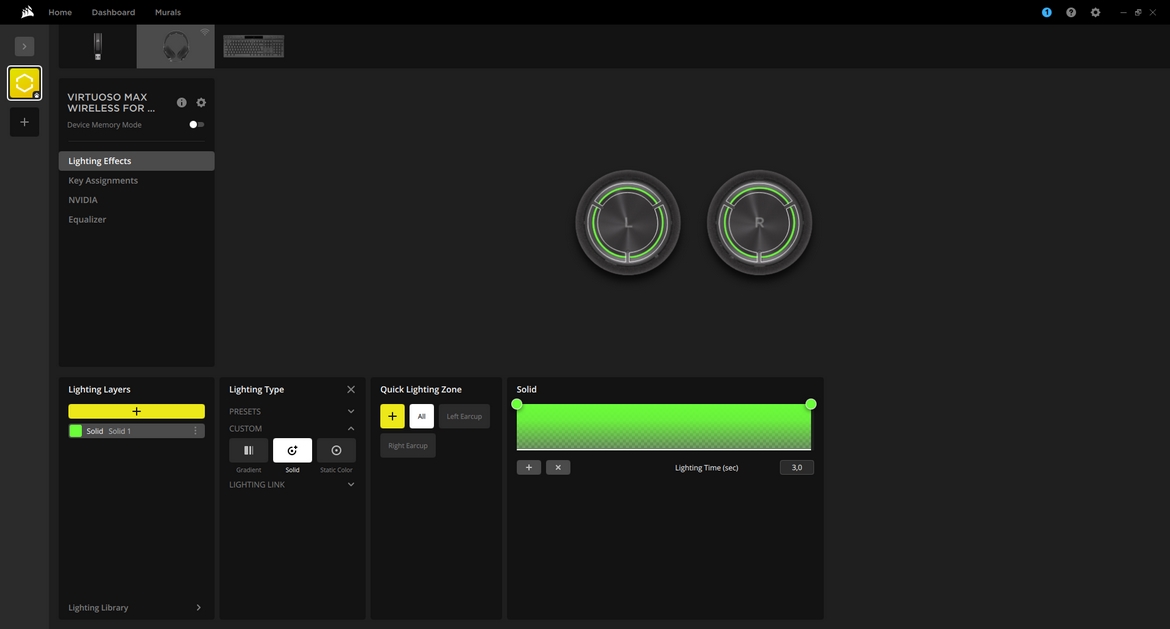Image resolution: width=1170 pixels, height=629 pixels.
Task: Add a new lighting layer with yellow plus bar
Action: coord(137,411)
